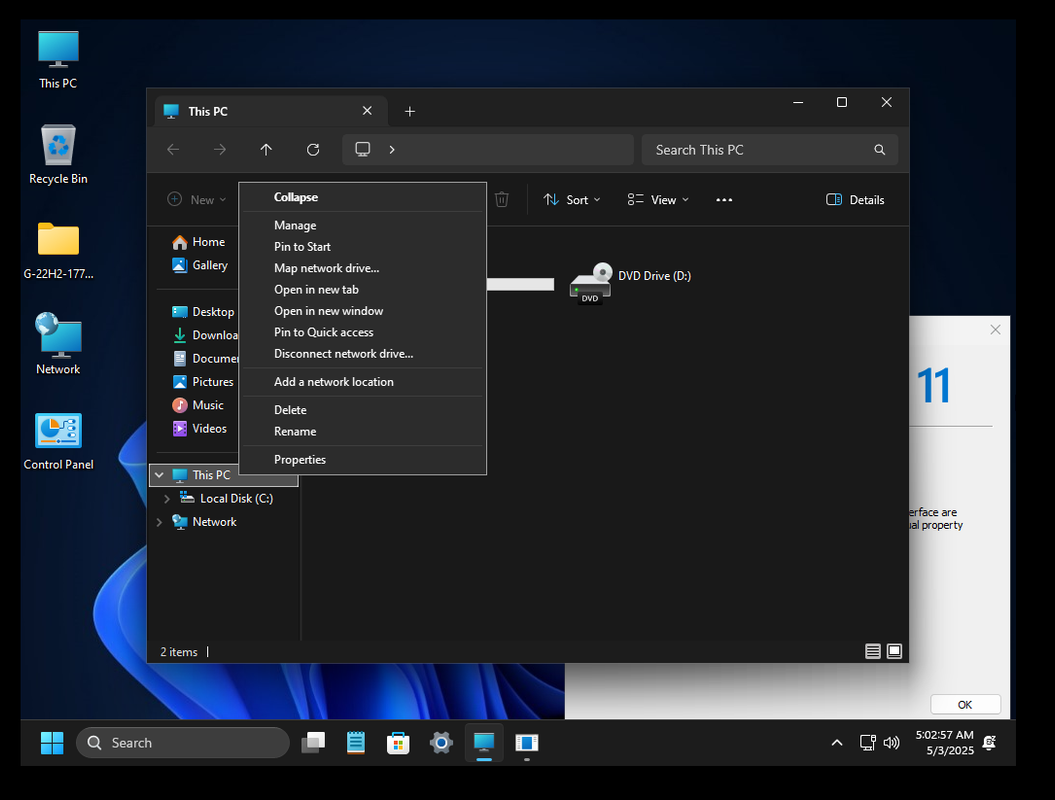Select Videos in the sidebar

click(200, 429)
